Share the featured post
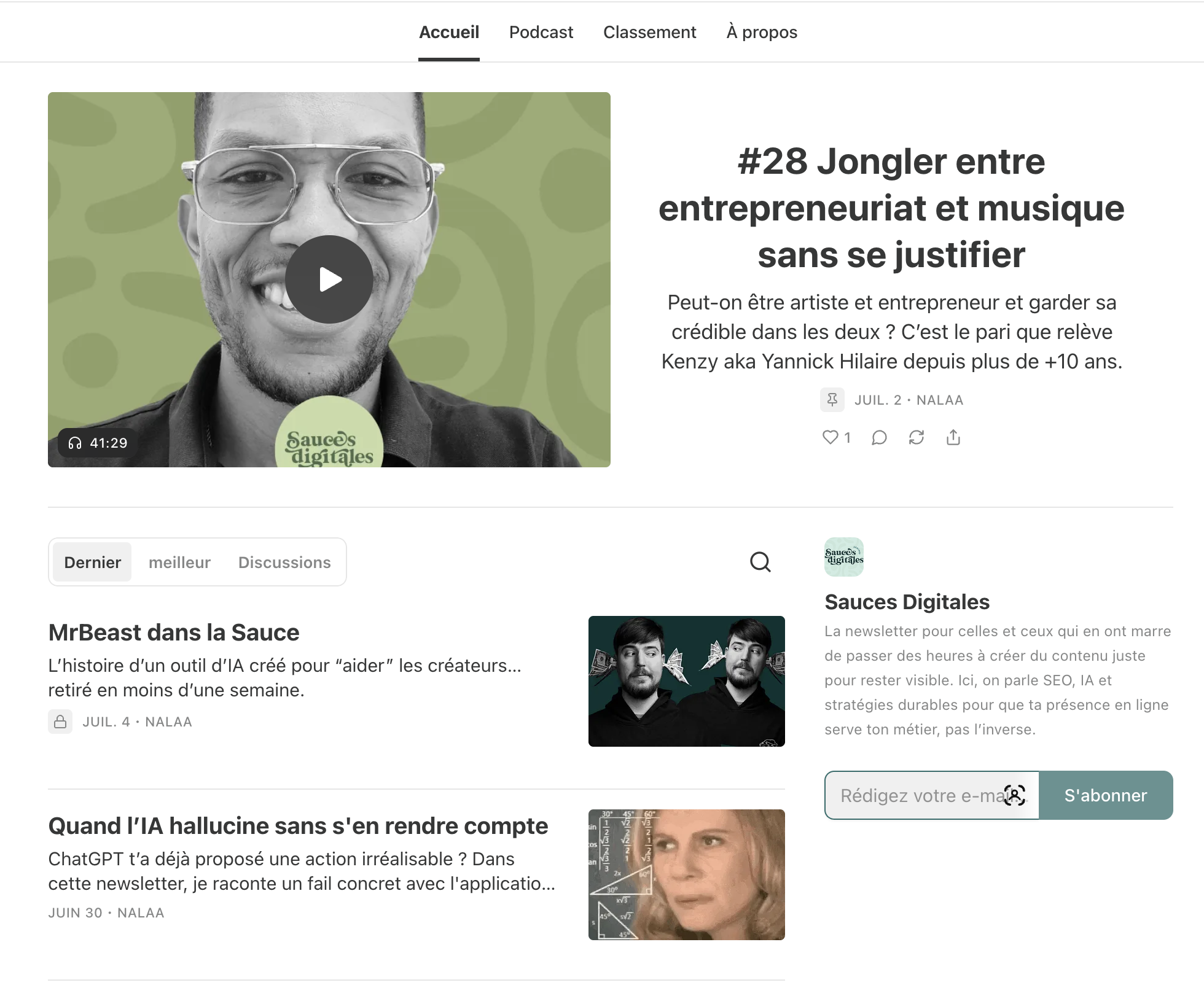Image resolution: width=1204 pixels, height=985 pixels. (x=953, y=437)
